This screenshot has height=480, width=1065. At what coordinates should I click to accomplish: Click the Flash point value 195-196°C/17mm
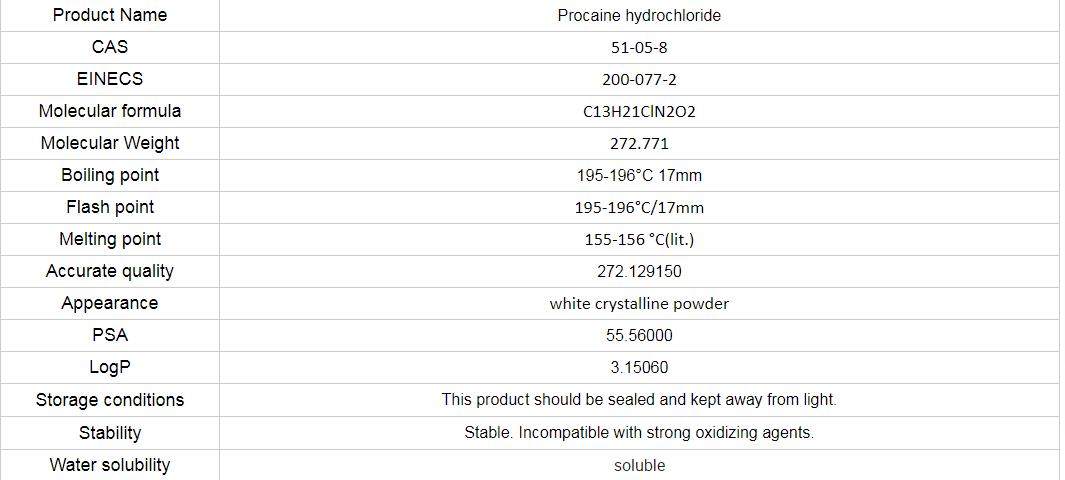[639, 207]
